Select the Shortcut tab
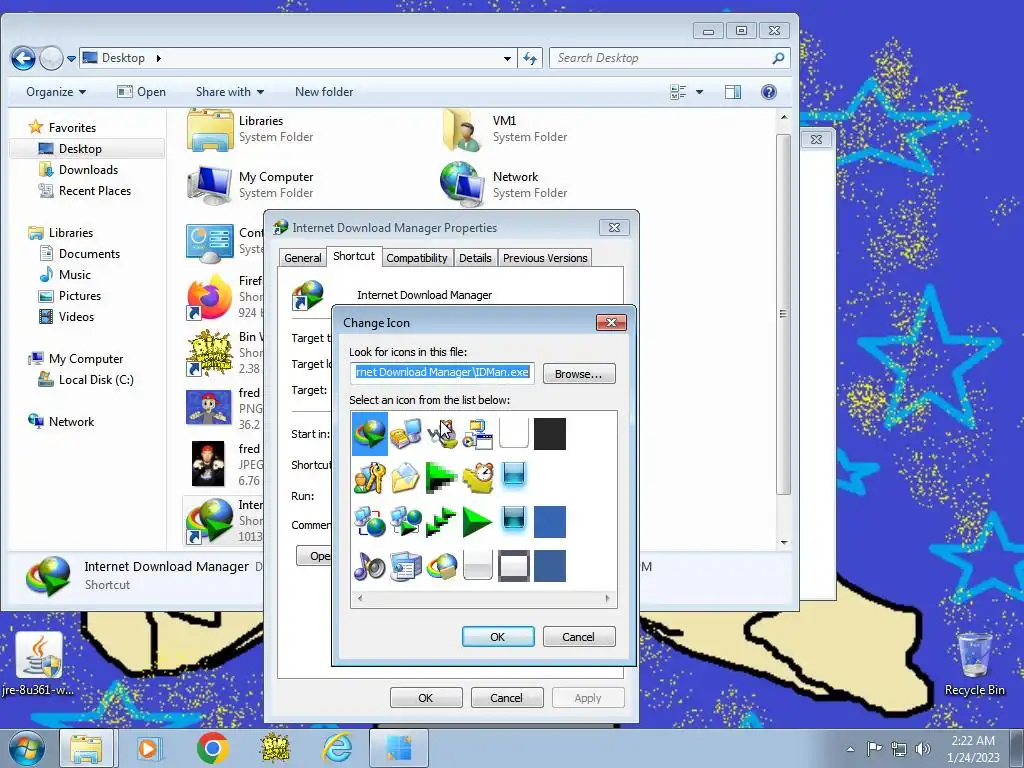The image size is (1024, 768). [x=354, y=256]
